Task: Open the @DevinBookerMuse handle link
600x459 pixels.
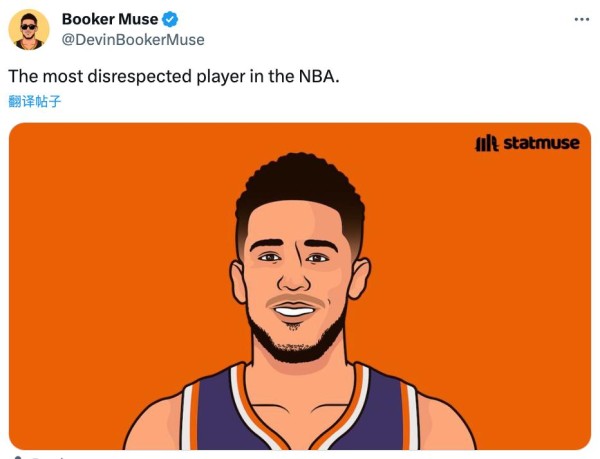Action: (133, 40)
